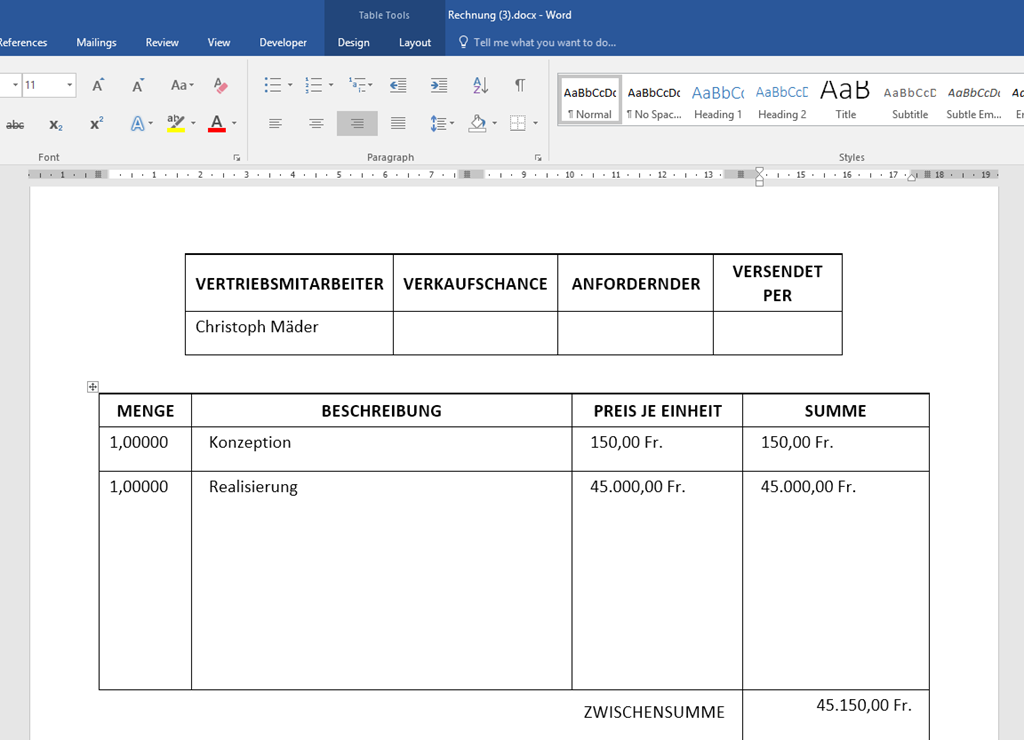Screen dimensions: 1024x740
Task: Click the Tell me what you want search box
Action: 544,42
